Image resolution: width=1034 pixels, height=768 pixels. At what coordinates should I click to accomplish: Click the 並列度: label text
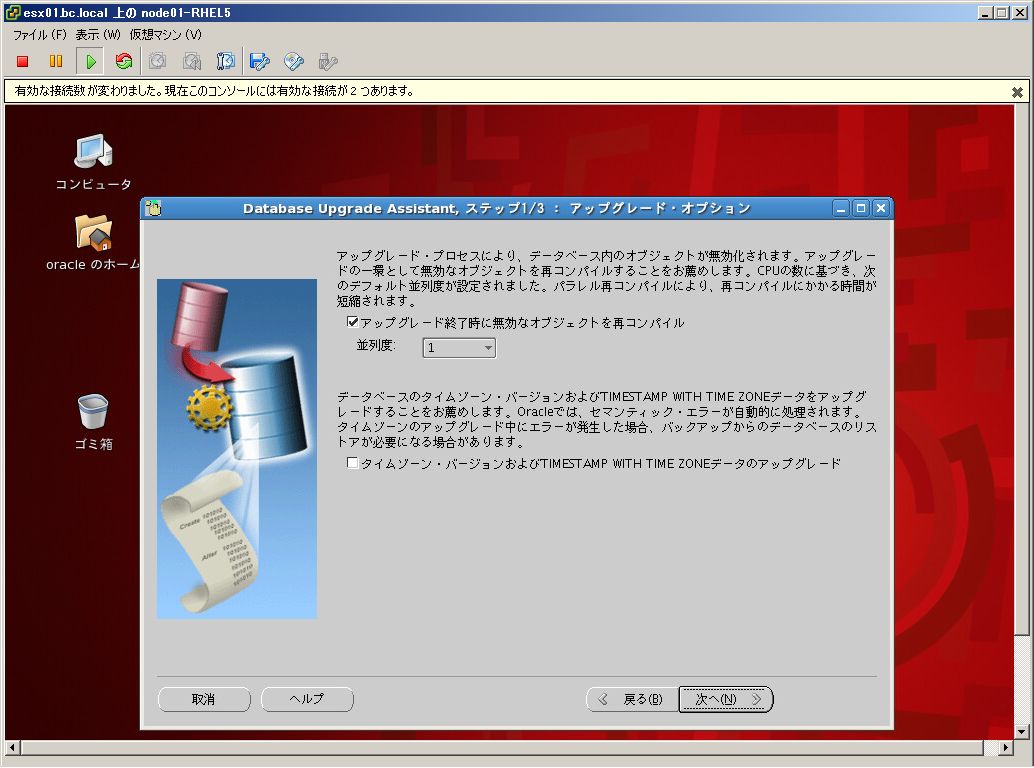click(376, 345)
